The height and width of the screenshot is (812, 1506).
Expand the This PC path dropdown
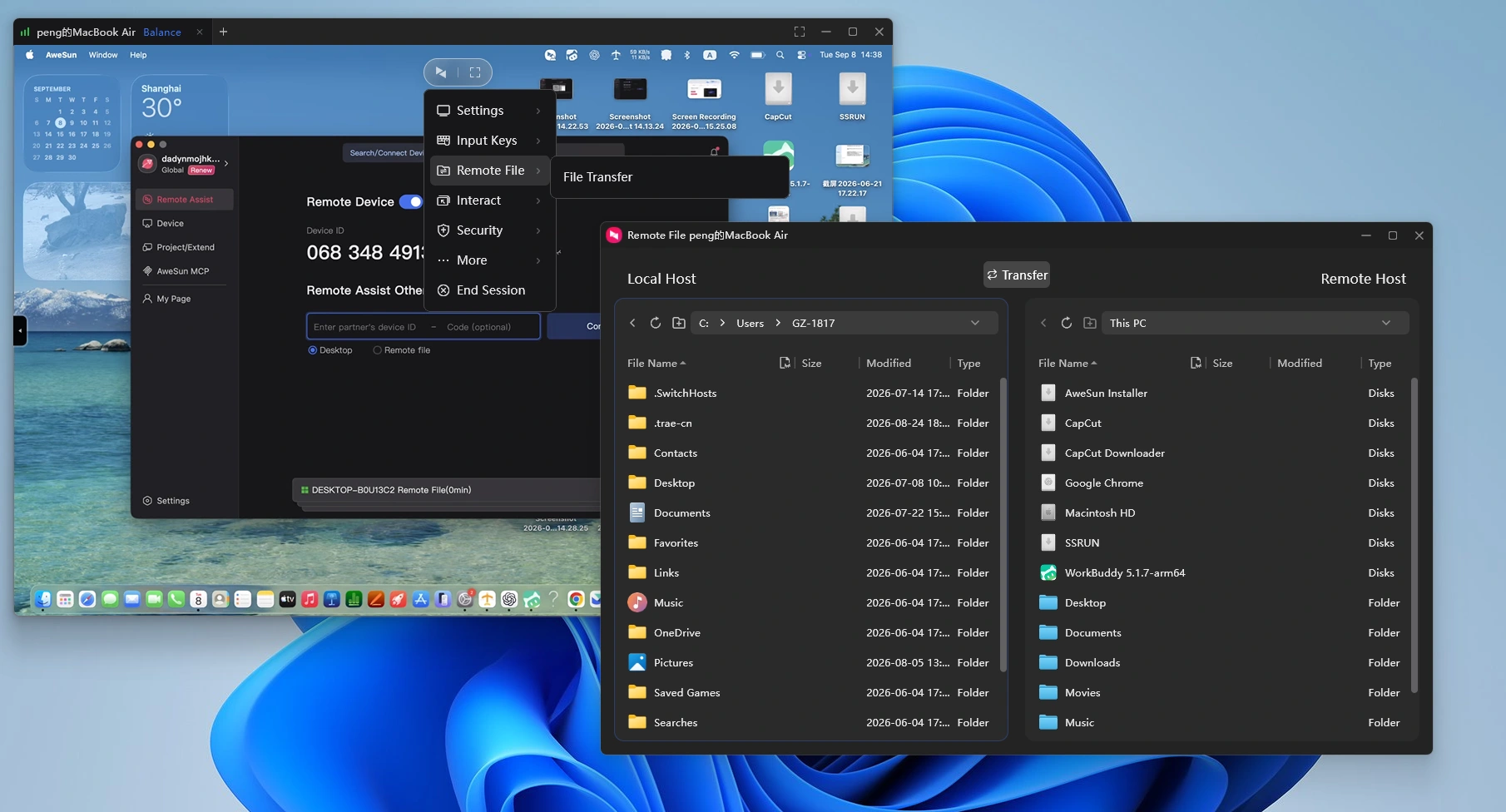[x=1386, y=323]
